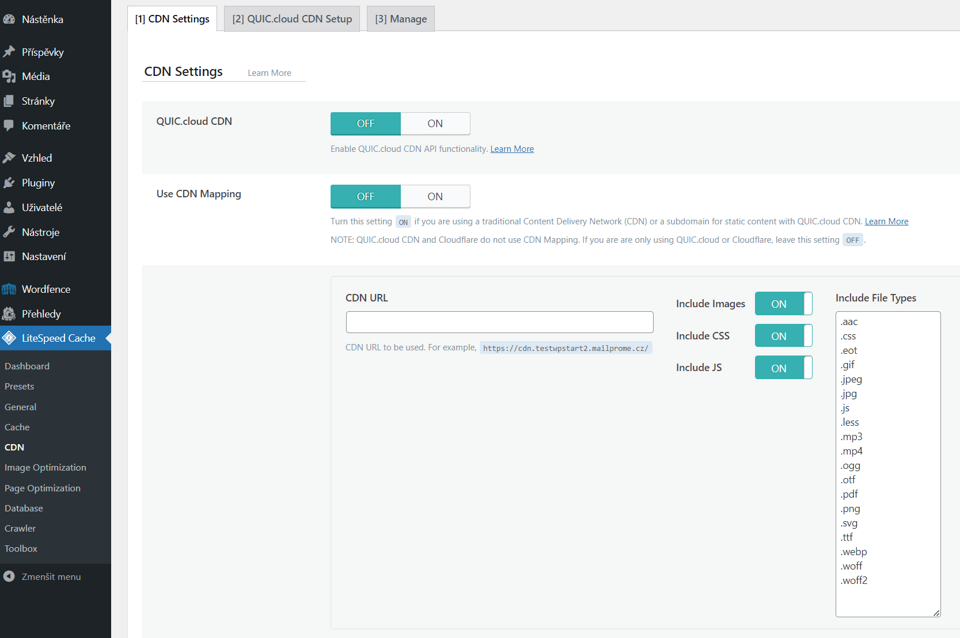This screenshot has width=960, height=638.
Task: Turn Use CDN Mapping to ON
Action: 435,197
